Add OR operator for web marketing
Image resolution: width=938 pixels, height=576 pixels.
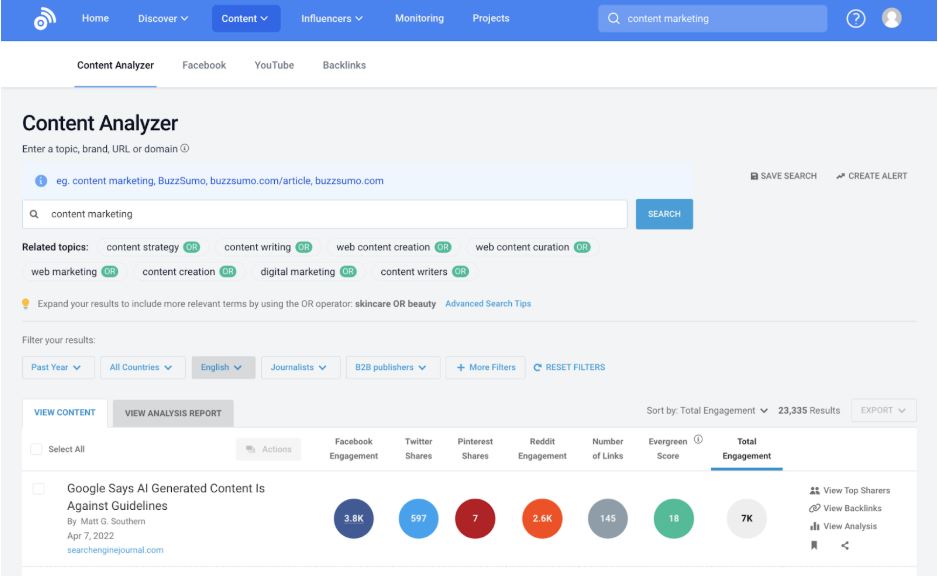point(109,272)
